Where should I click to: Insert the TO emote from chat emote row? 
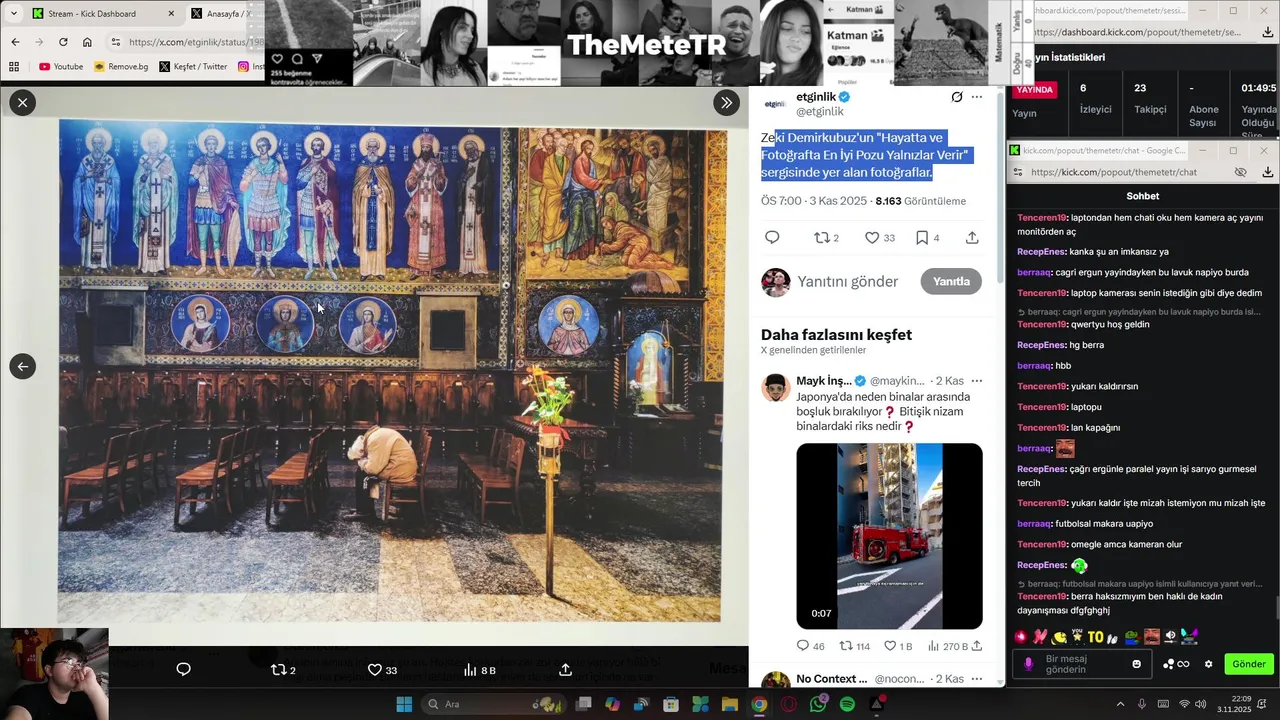coord(1095,636)
